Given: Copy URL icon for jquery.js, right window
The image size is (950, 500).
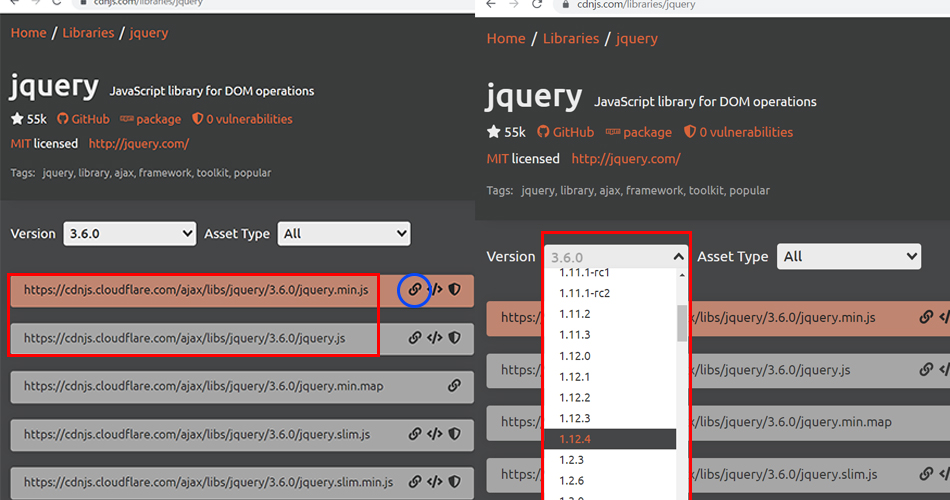Looking at the screenshot, I should (926, 369).
